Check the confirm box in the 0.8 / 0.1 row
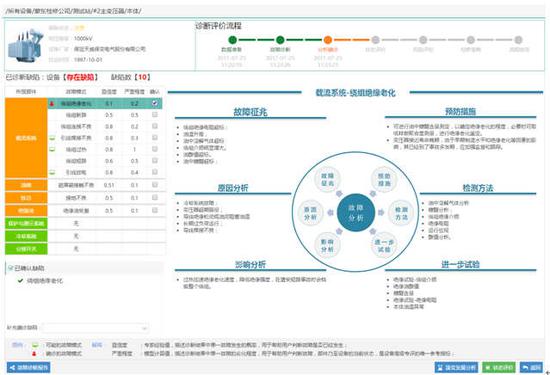 [x=155, y=138]
